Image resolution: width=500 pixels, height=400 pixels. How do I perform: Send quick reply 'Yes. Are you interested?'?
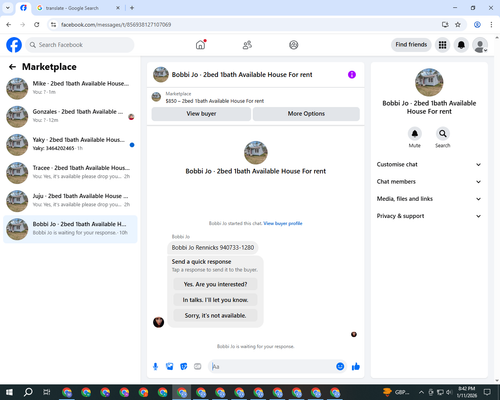(x=215, y=284)
